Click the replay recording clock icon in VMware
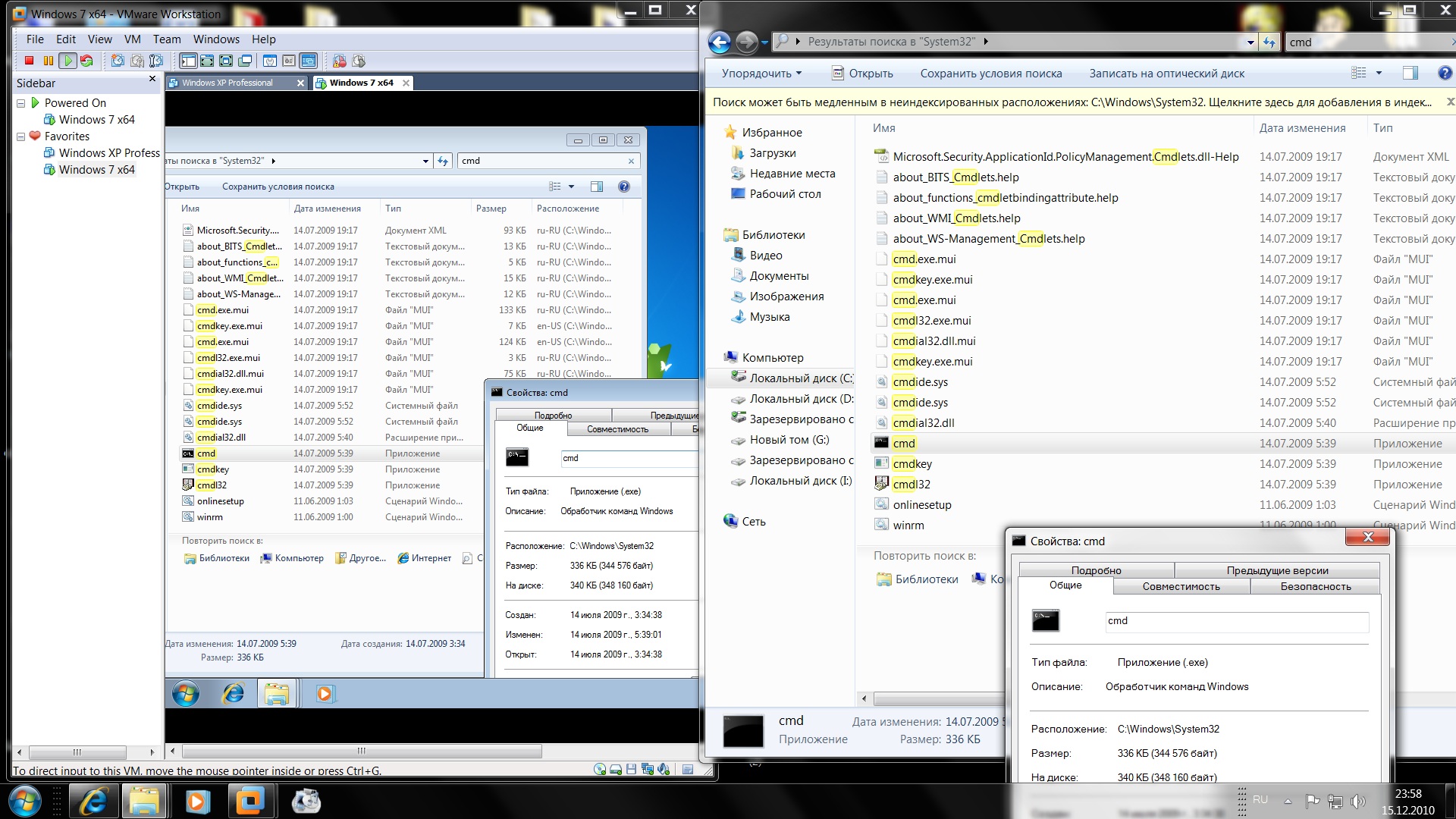 pyautogui.click(x=359, y=61)
